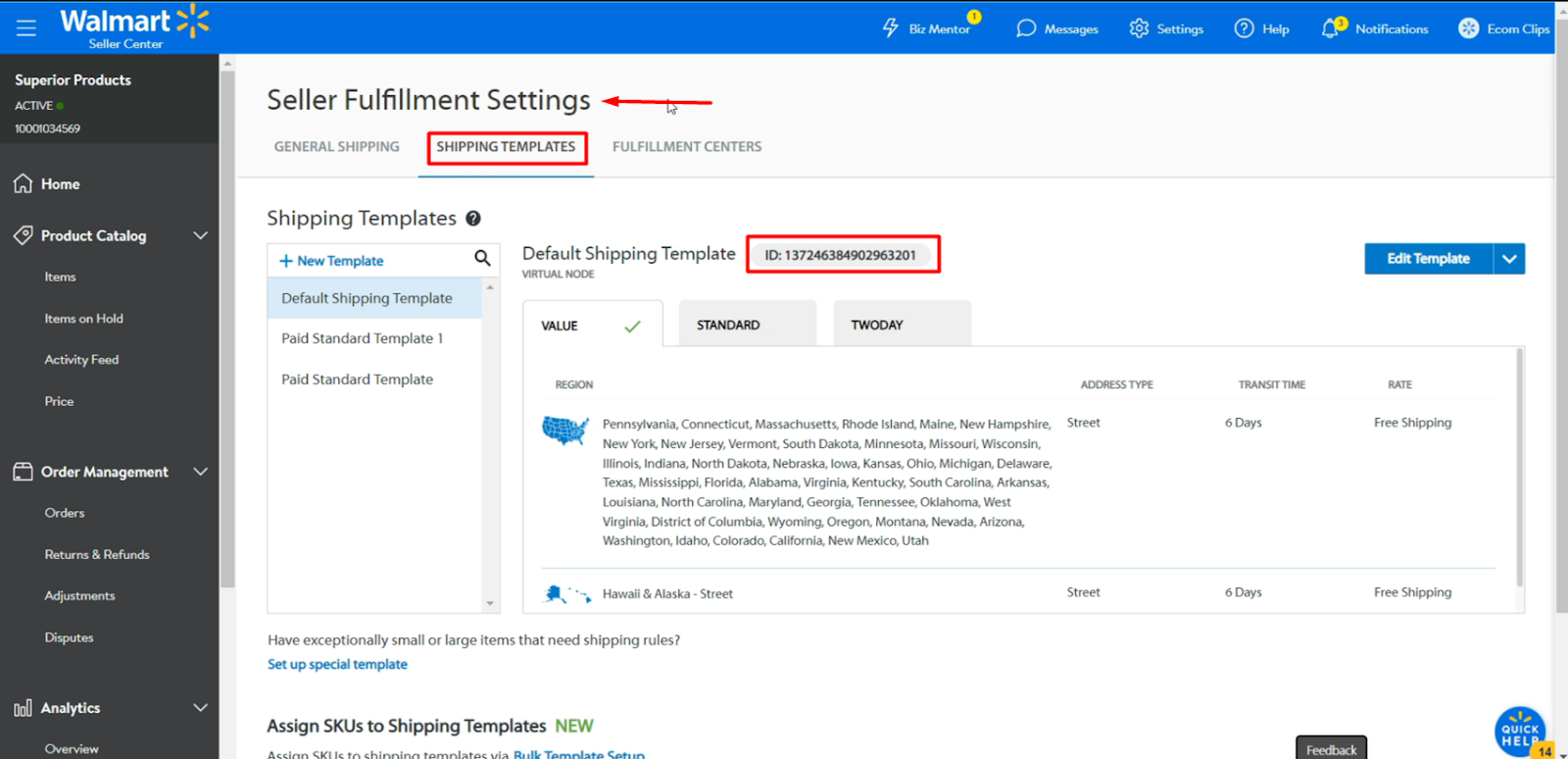Click the ADDRESS TYPE column header
Viewport: 1568px width, 759px height.
point(1117,384)
